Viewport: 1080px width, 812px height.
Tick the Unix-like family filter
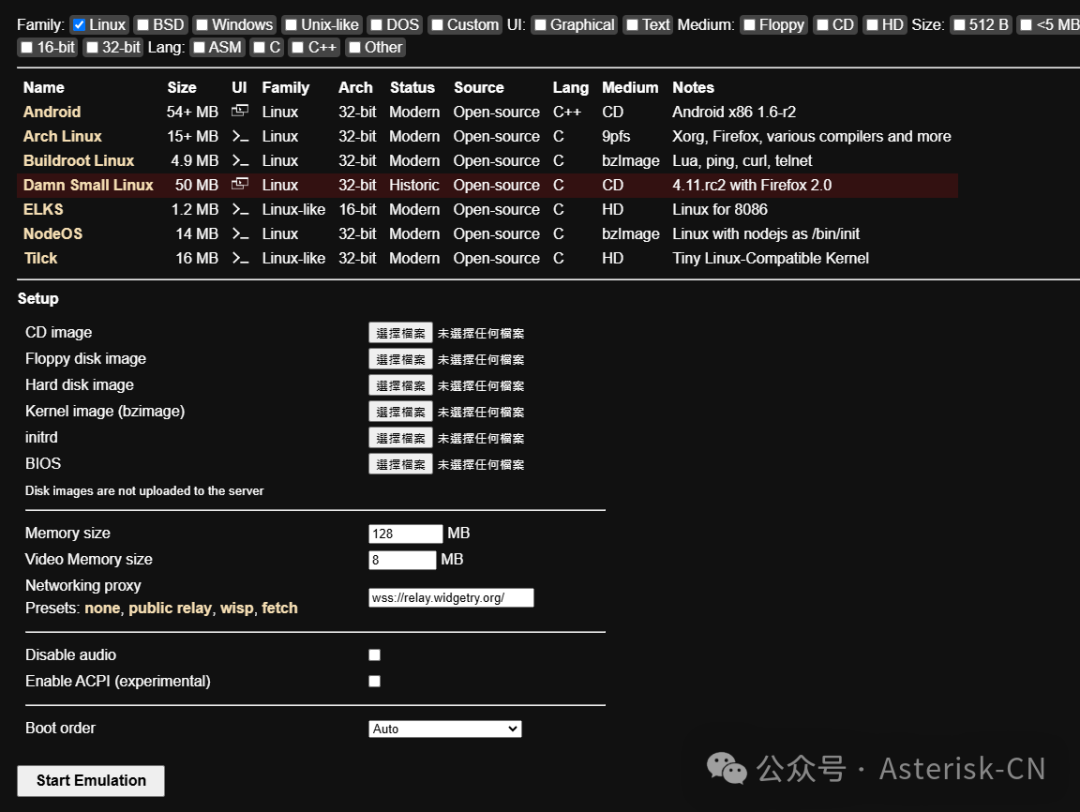pyautogui.click(x=291, y=25)
